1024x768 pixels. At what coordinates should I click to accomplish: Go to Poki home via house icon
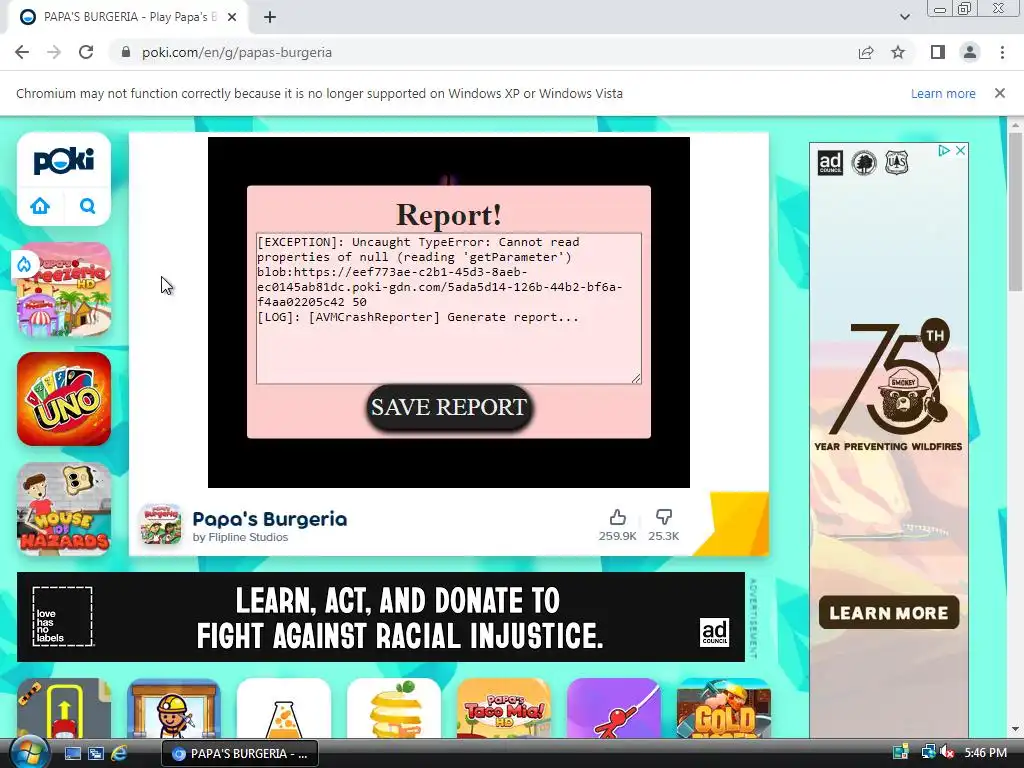pyautogui.click(x=40, y=206)
